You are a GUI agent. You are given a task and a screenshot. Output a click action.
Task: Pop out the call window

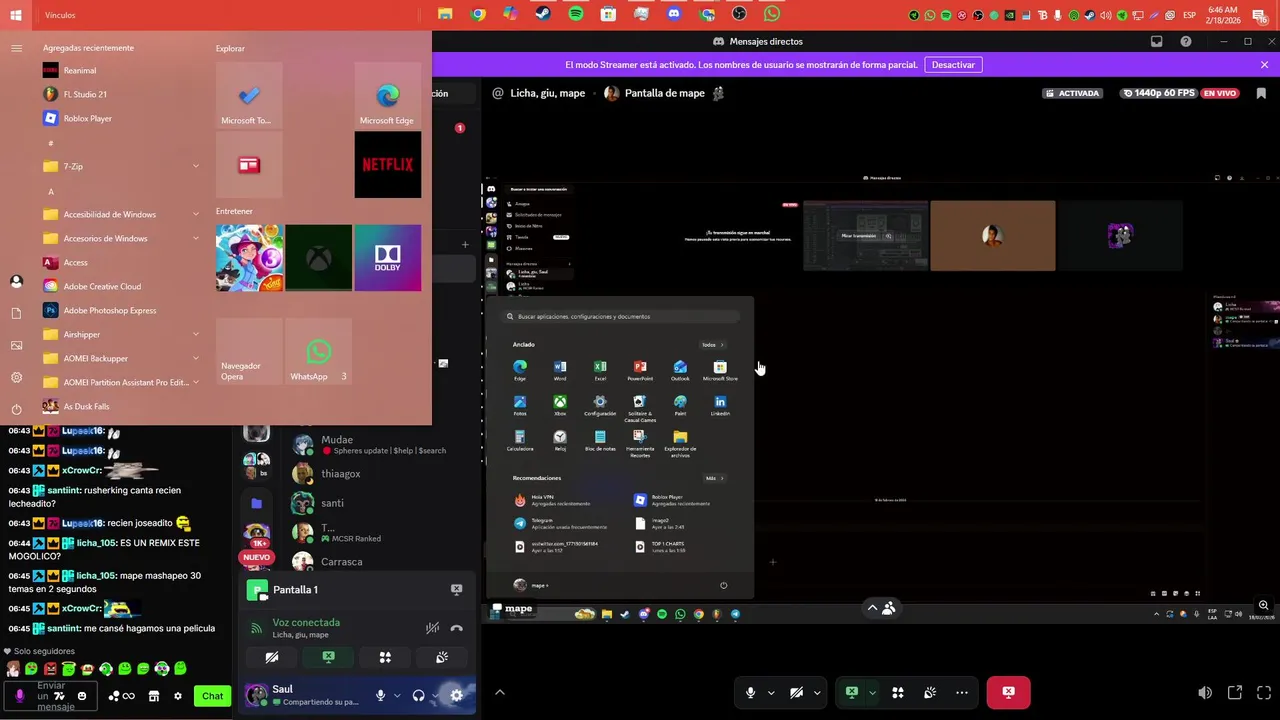pos(1235,693)
